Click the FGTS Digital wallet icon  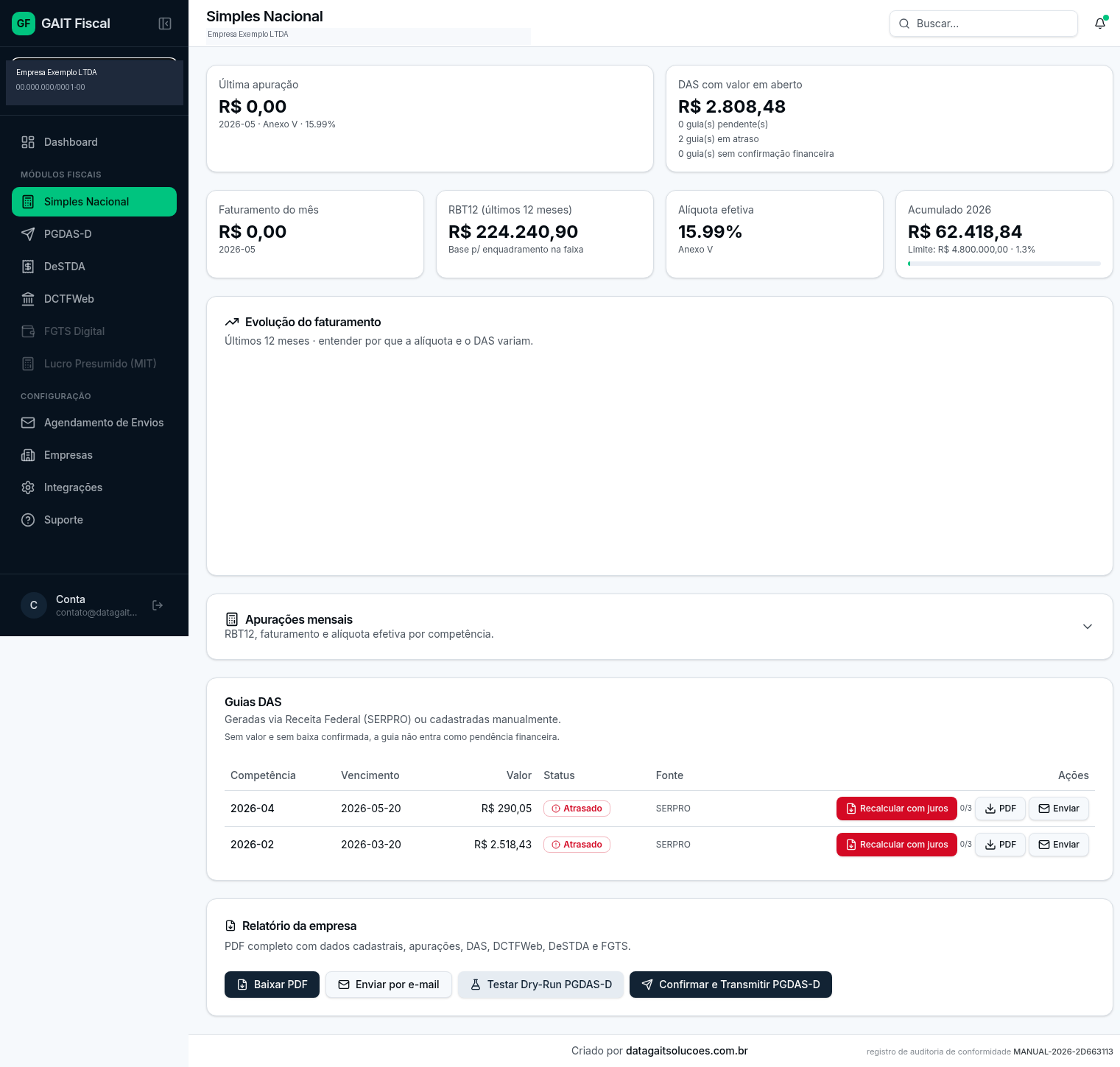point(28,331)
